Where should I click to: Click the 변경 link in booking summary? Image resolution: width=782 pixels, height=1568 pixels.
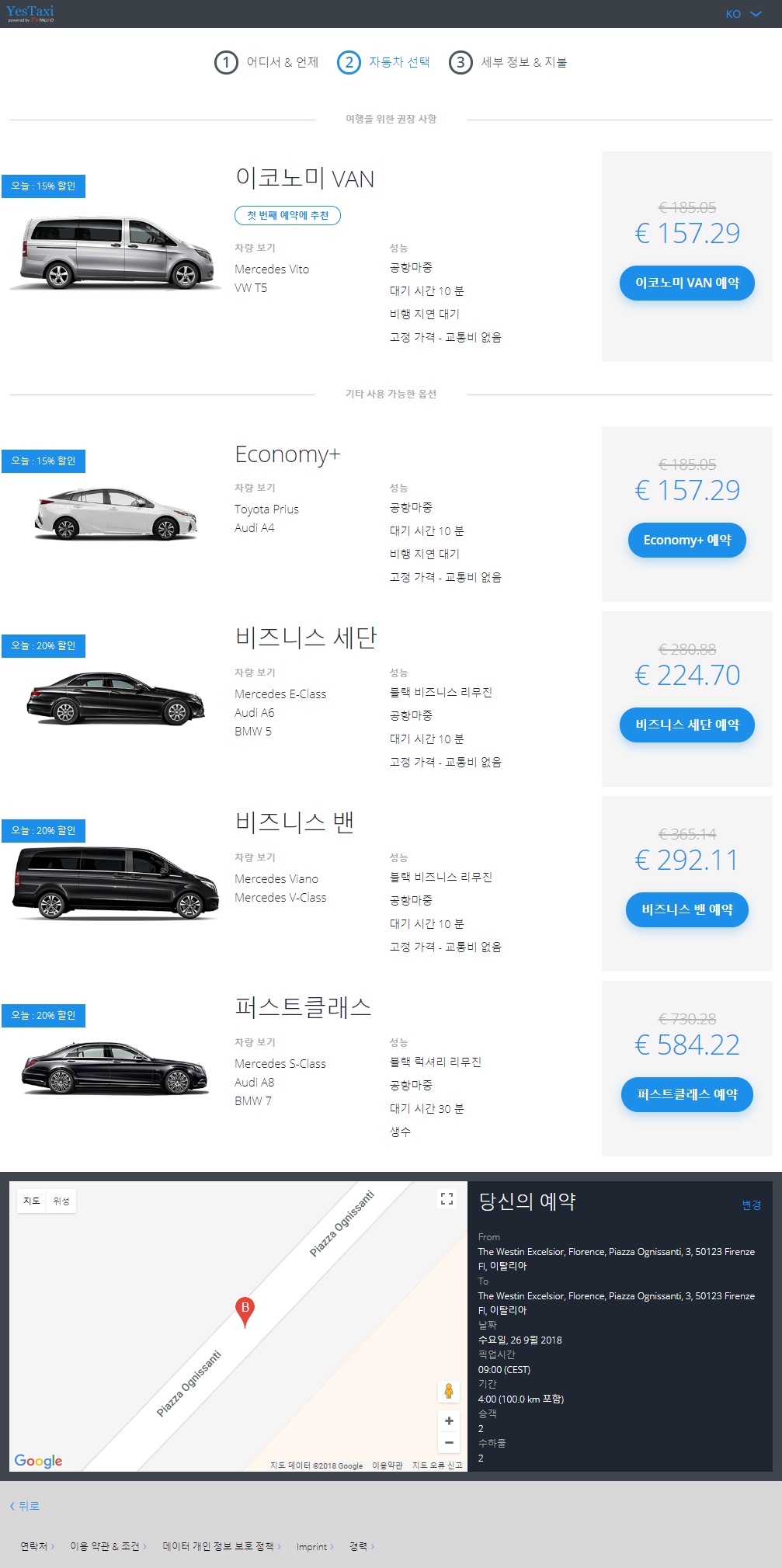(x=752, y=1205)
